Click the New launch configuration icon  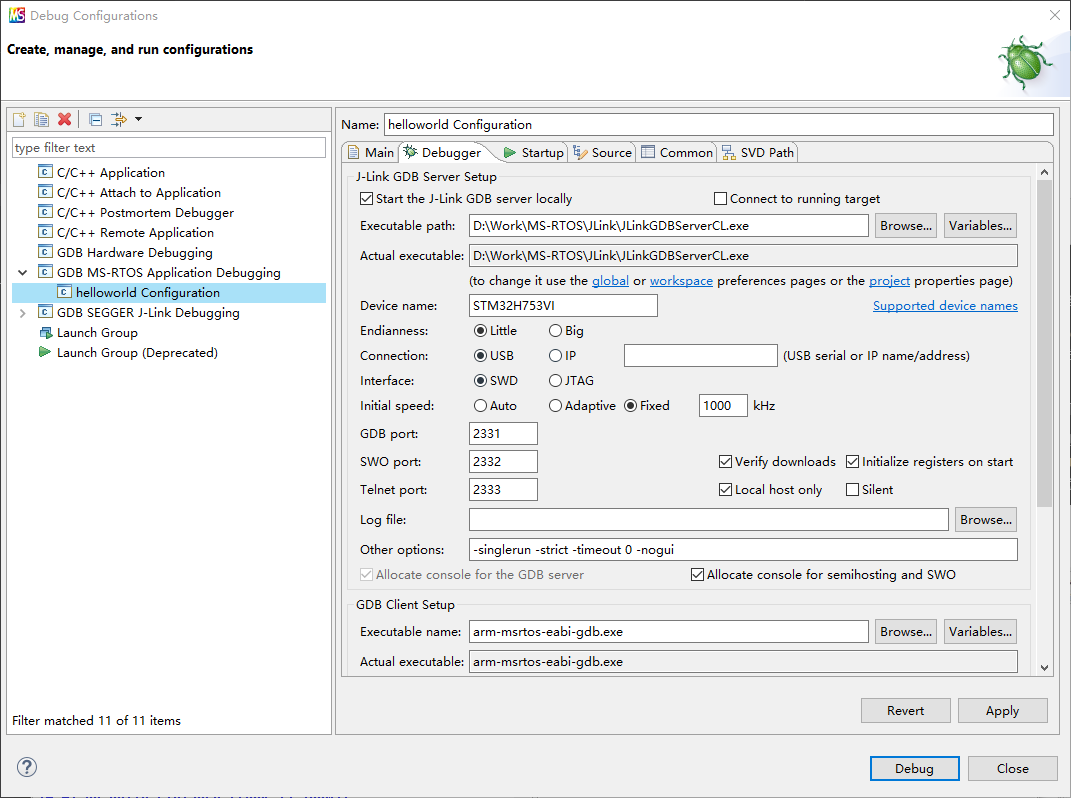19,119
